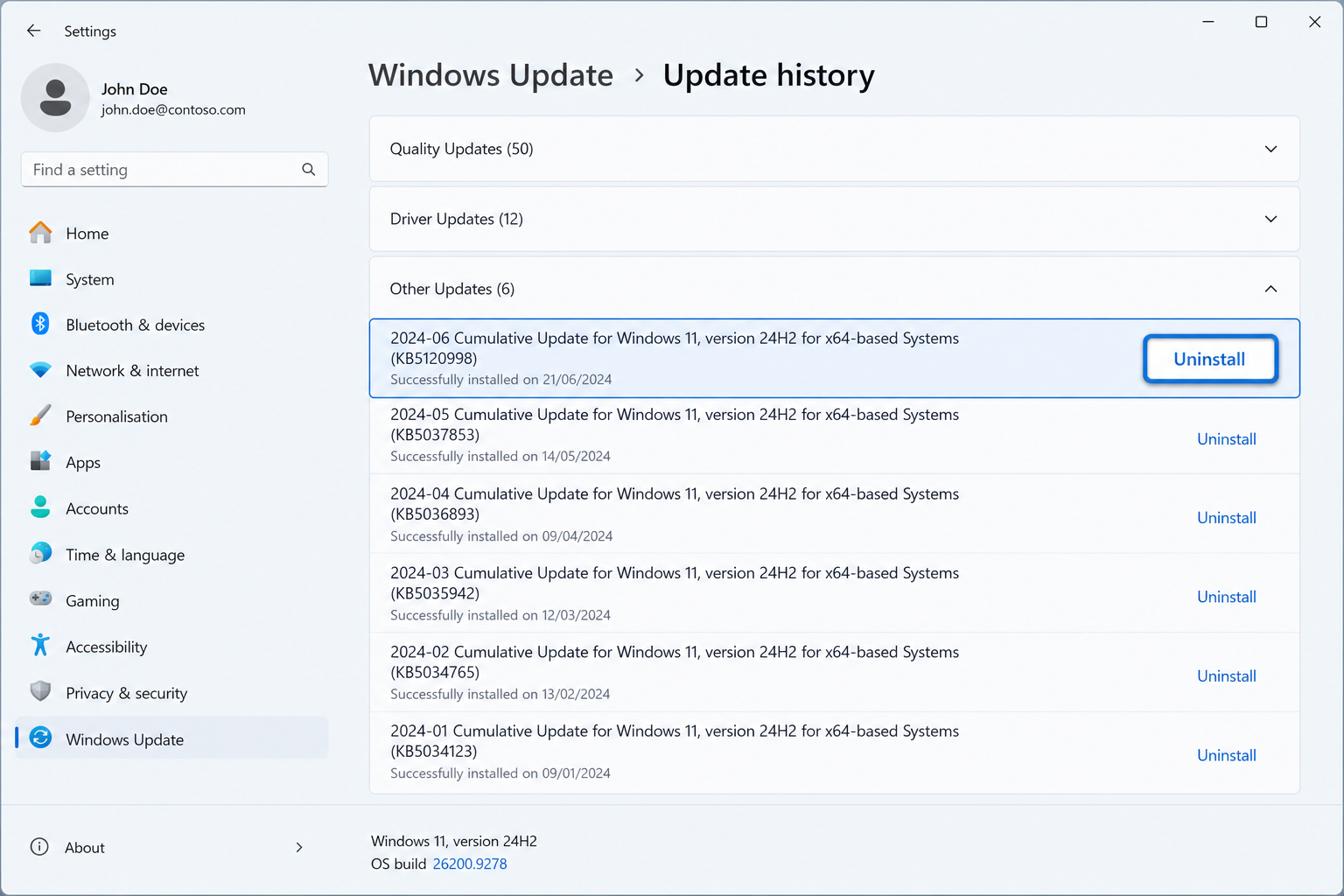This screenshot has width=1344, height=896.
Task: Click 'Successfully installed on 12/03/2024' text
Action: tap(500, 615)
